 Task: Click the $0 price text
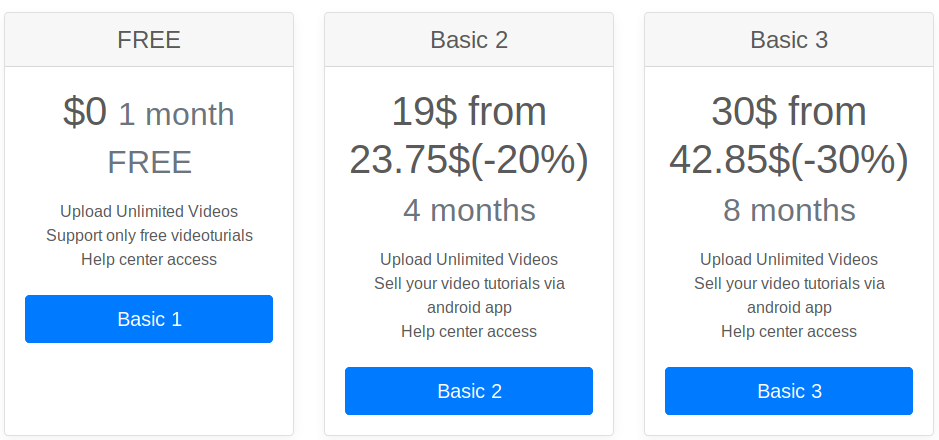84,112
